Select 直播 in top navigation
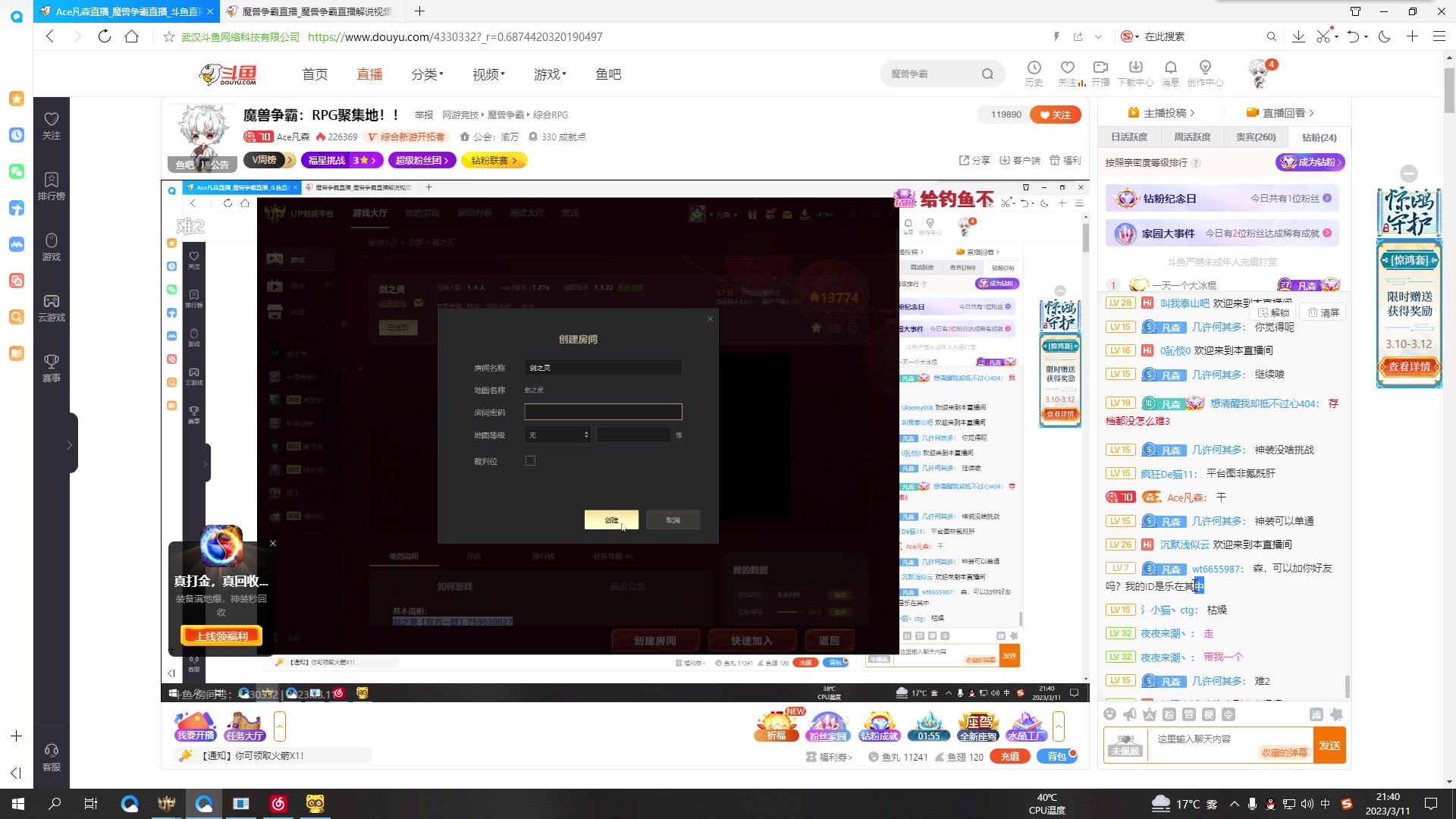This screenshot has width=1456, height=819. tap(369, 74)
